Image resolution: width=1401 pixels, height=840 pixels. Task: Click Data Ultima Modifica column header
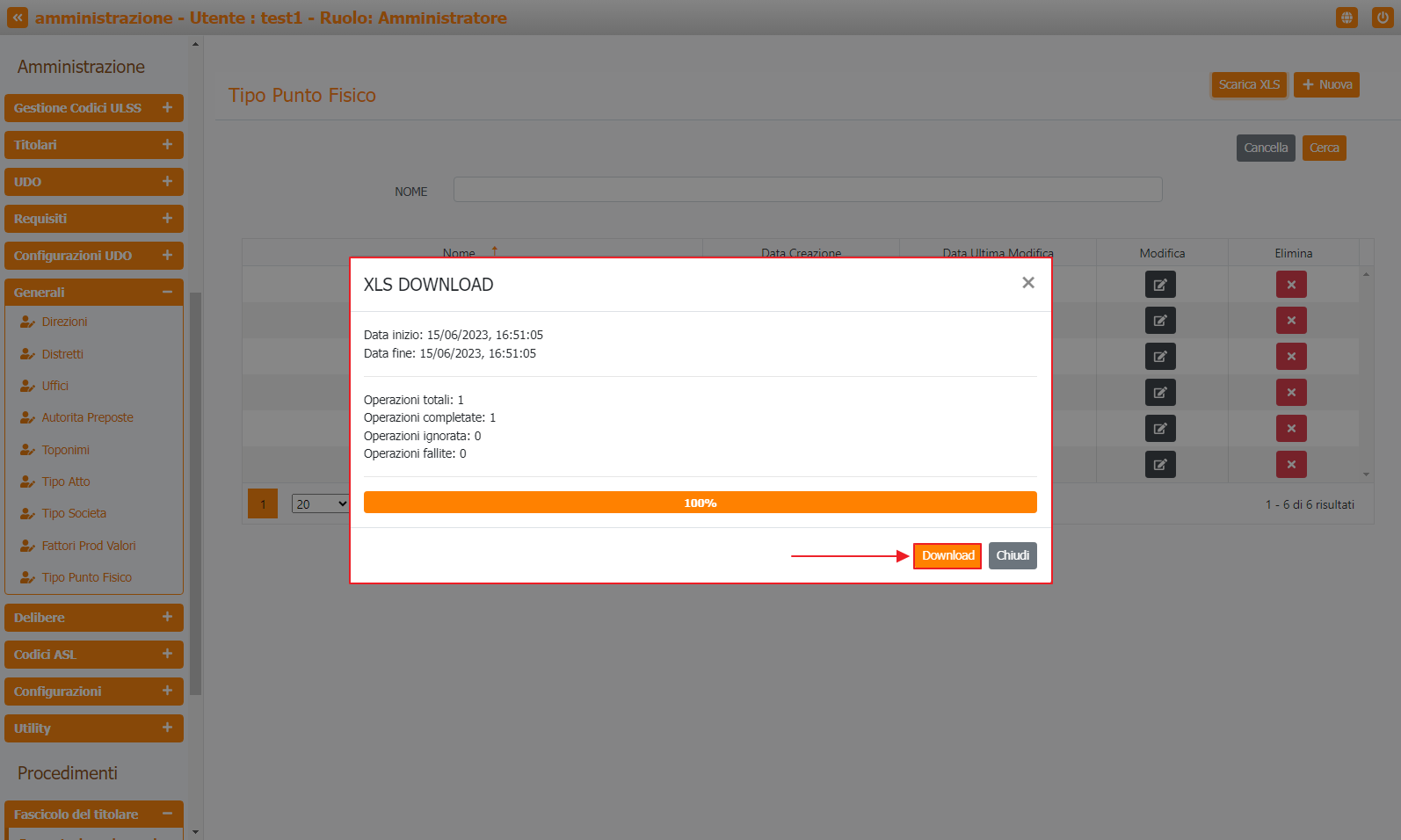(998, 252)
